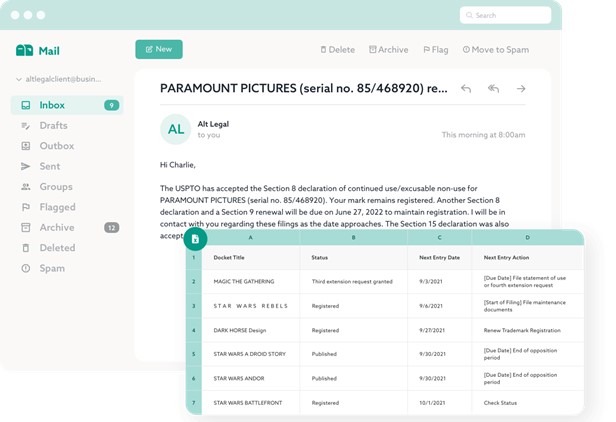Viewport: 616px width, 422px height.
Task: Open the Drafts folder icon
Action: 26,126
